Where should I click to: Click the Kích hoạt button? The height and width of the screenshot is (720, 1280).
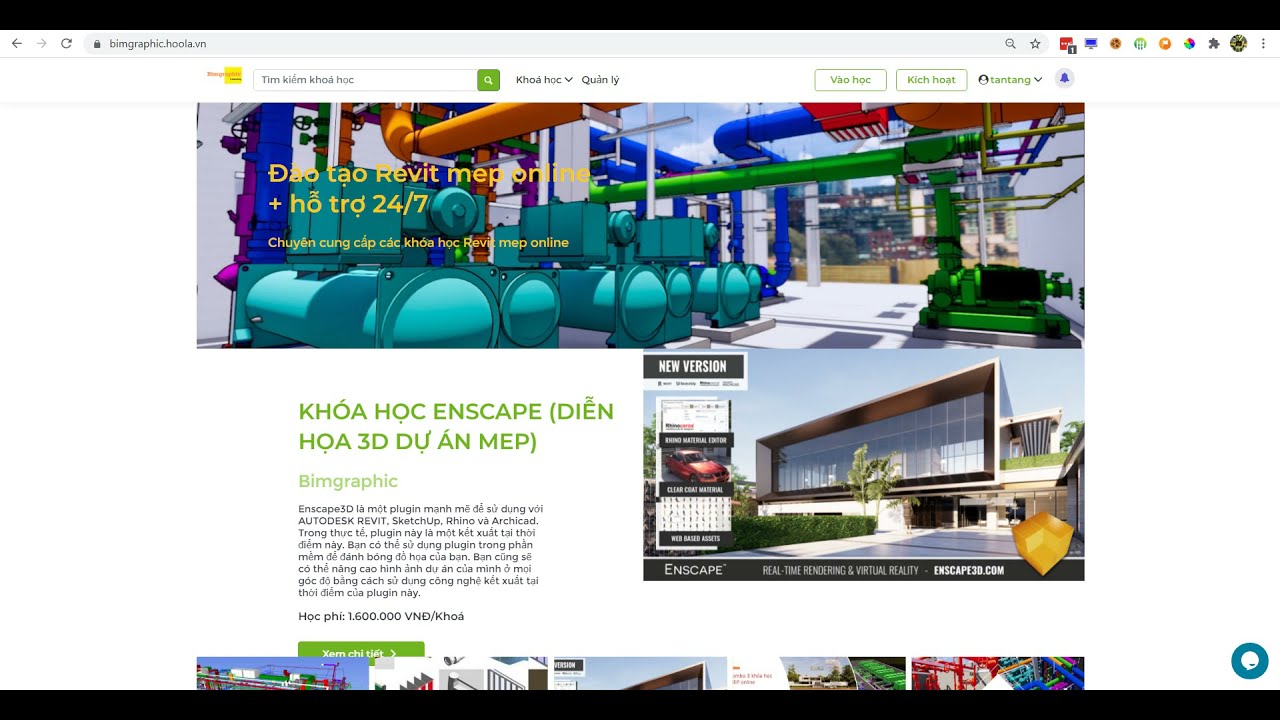pos(931,80)
